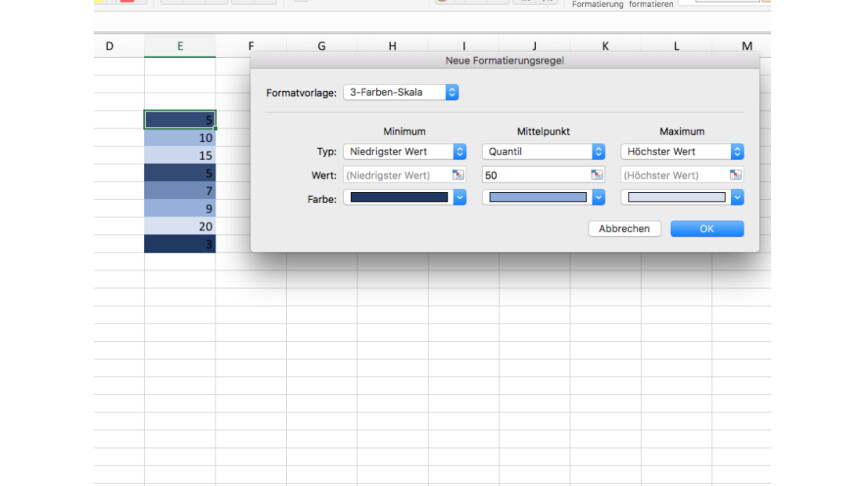Select the cell containing 20
Viewport: 864px width, 486px height.
(180, 227)
